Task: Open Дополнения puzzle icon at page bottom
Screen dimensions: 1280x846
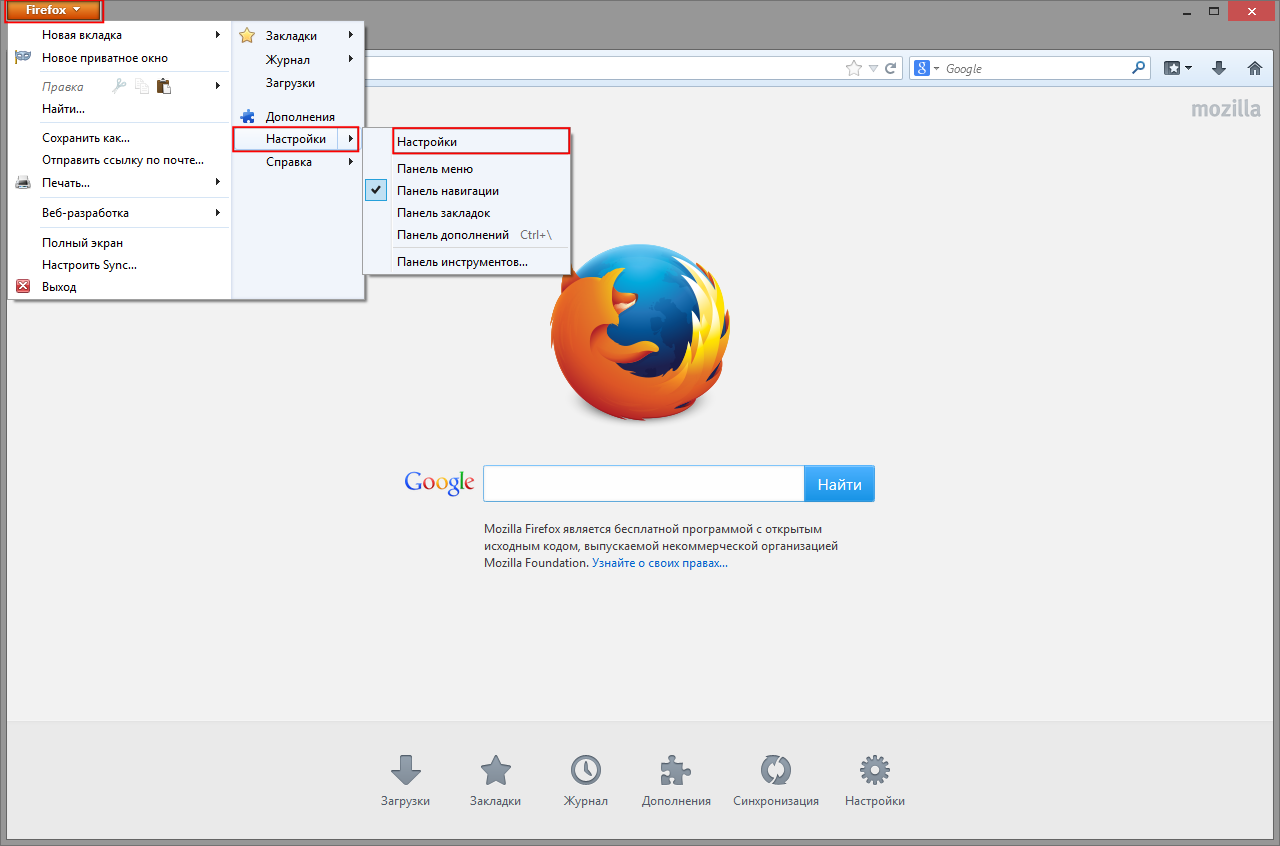Action: [676, 770]
